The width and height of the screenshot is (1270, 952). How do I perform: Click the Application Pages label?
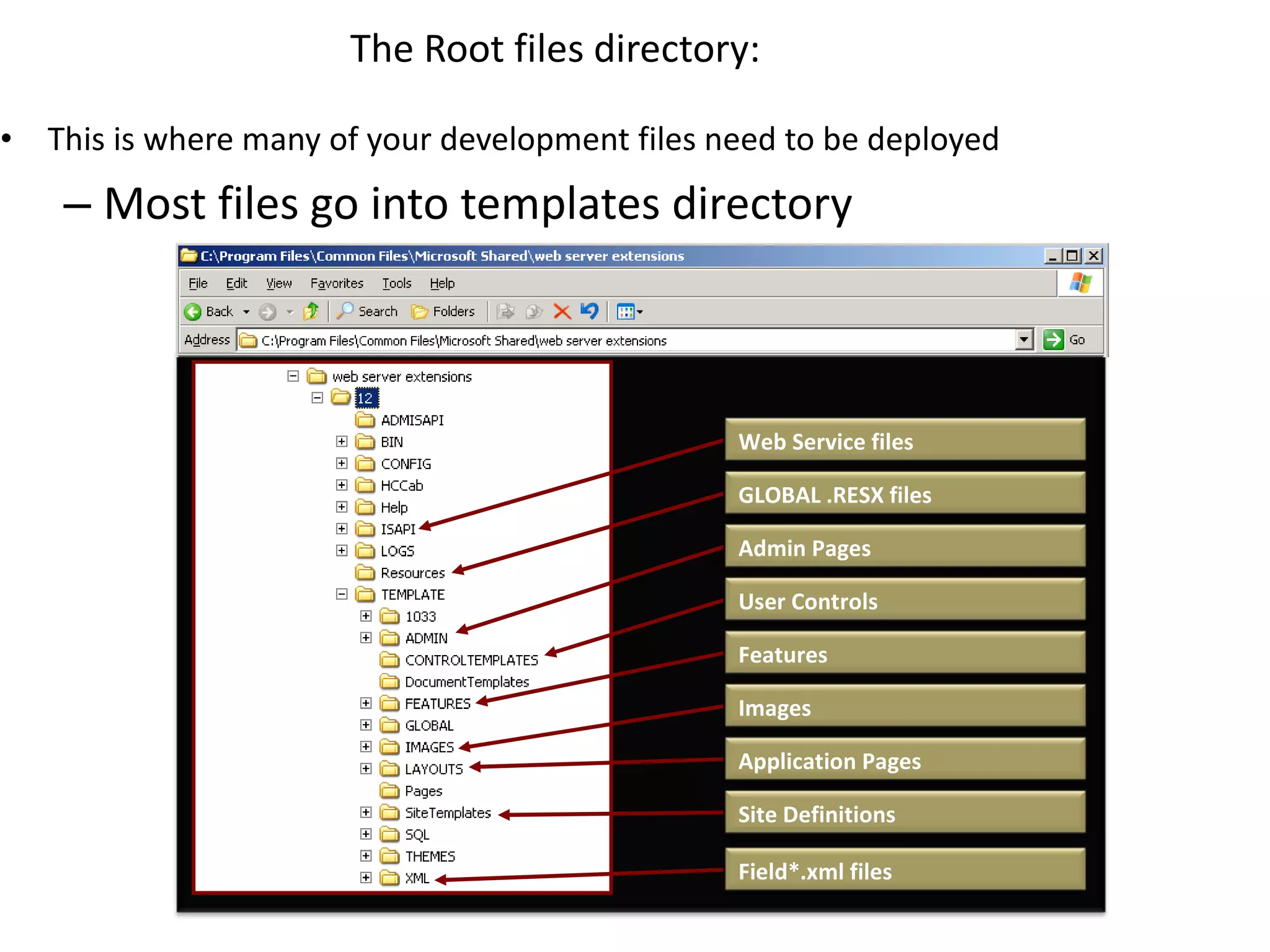point(905,759)
